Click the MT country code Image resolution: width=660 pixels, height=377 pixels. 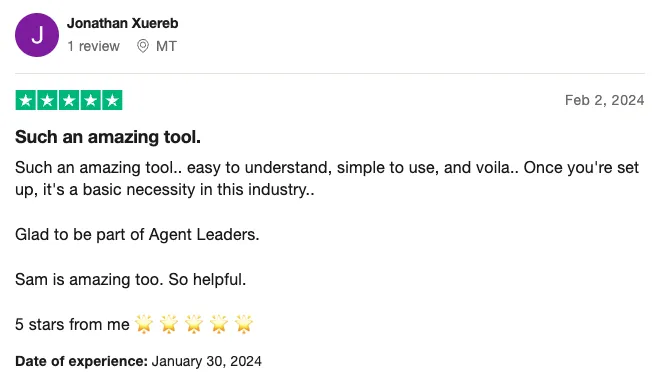tap(166, 46)
